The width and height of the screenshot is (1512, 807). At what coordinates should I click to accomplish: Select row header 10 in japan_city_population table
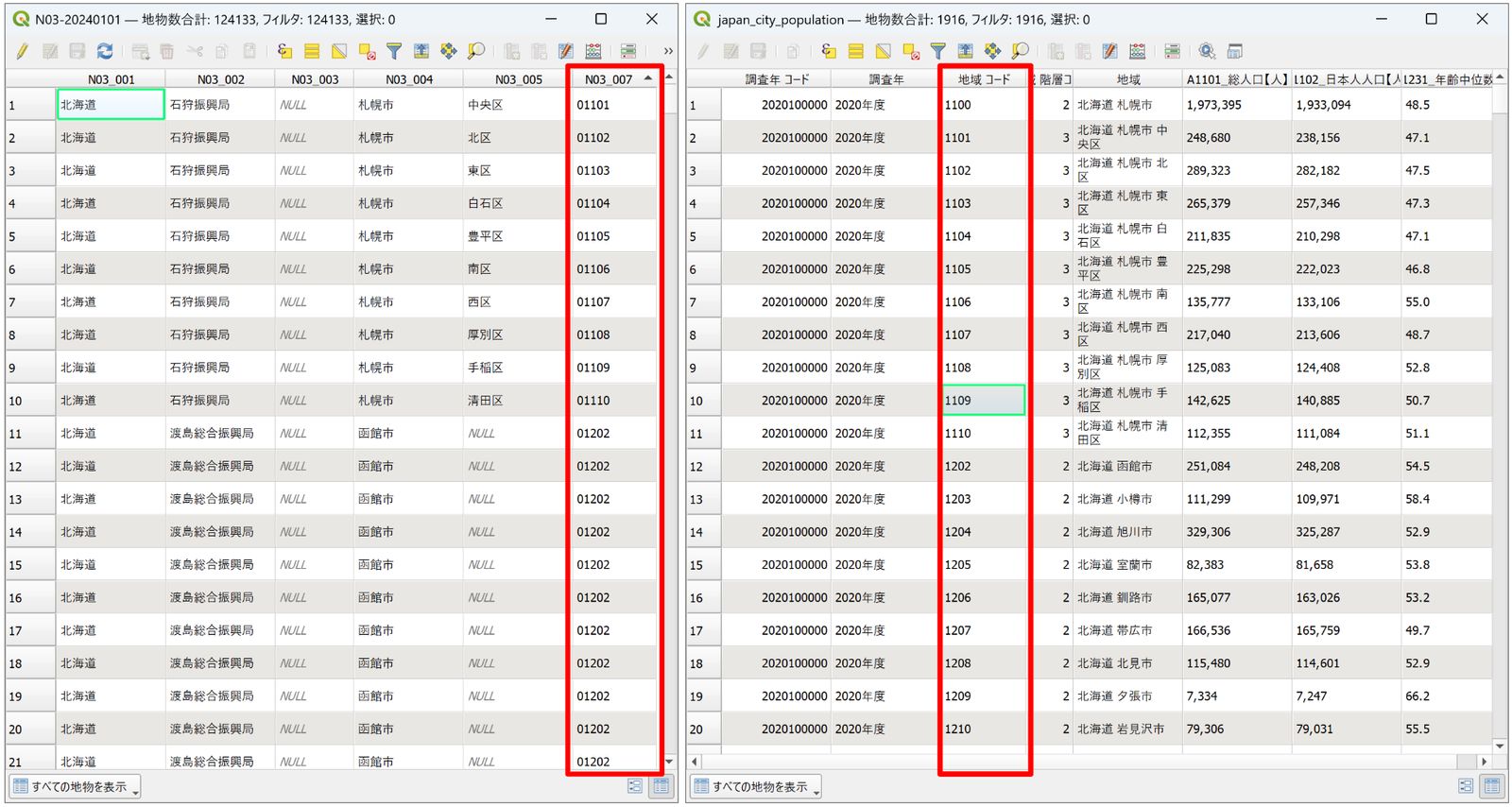point(703,401)
